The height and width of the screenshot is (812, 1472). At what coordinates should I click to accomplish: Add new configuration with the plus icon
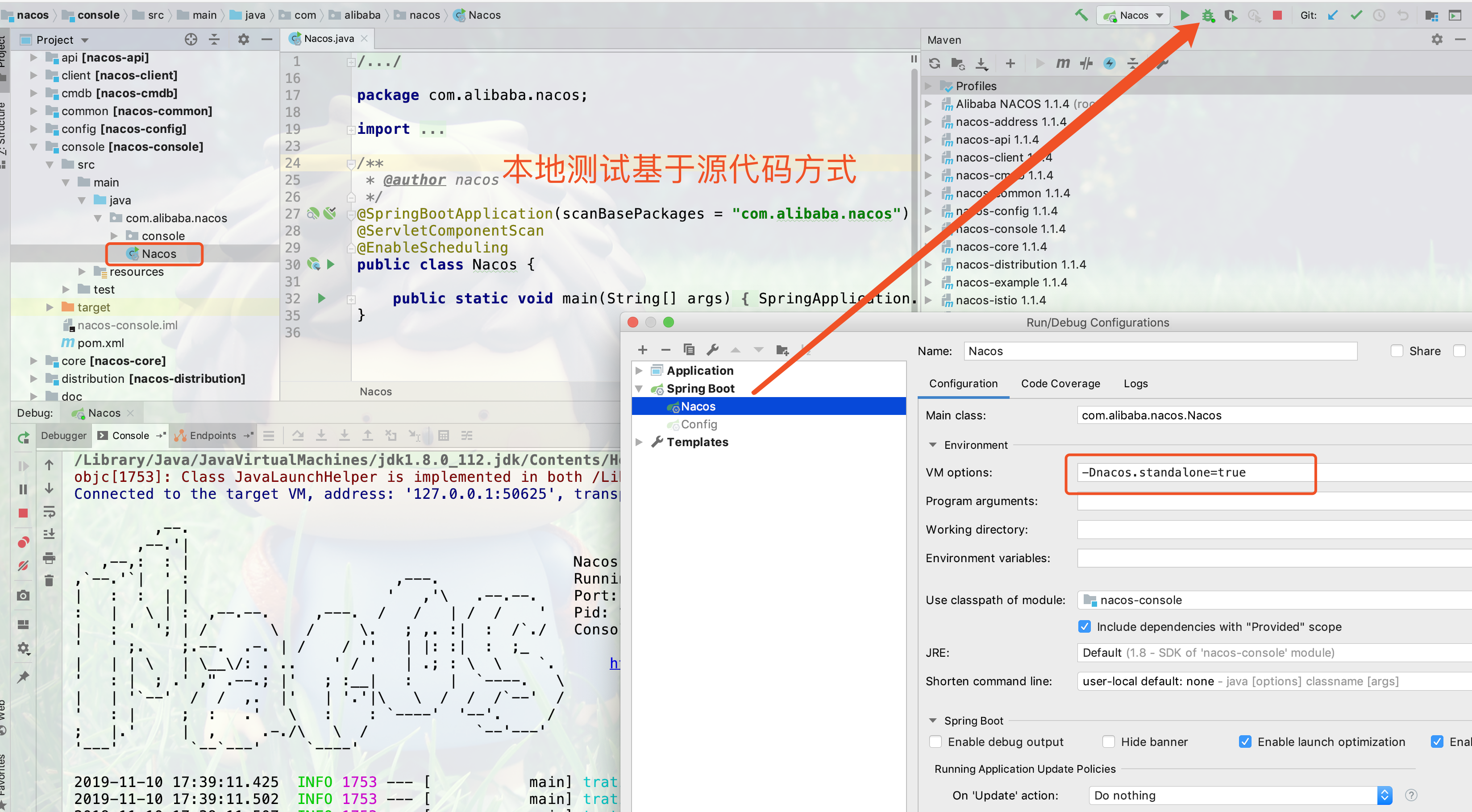[642, 349]
